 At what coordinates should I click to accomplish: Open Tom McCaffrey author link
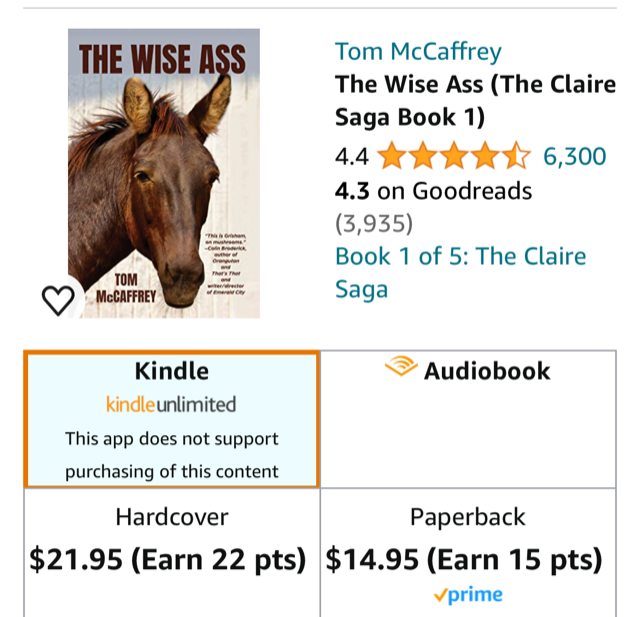(x=418, y=52)
